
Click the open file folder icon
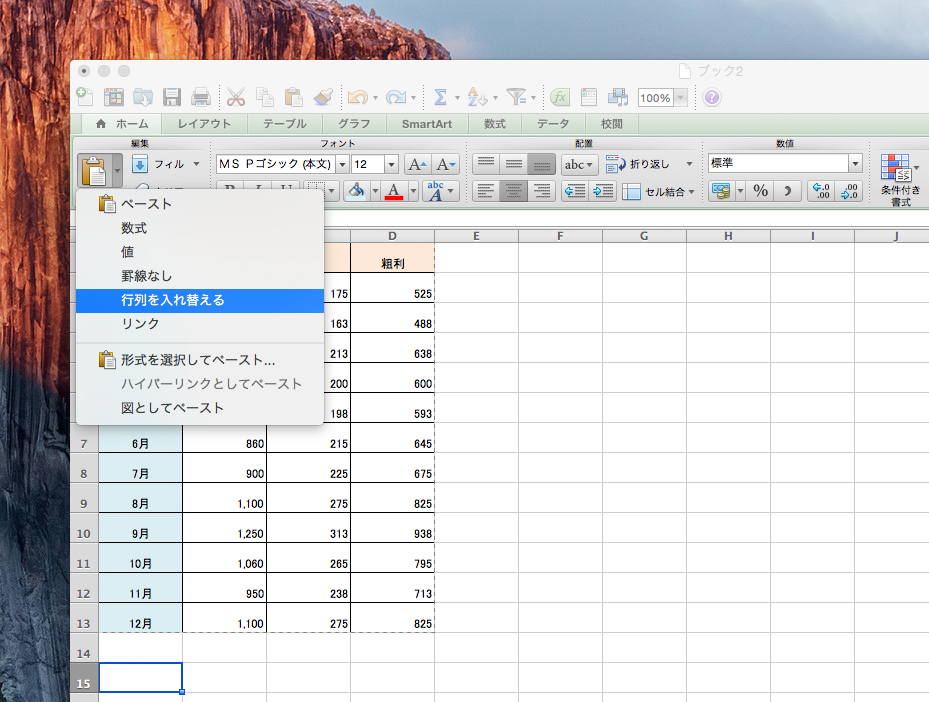[143, 97]
